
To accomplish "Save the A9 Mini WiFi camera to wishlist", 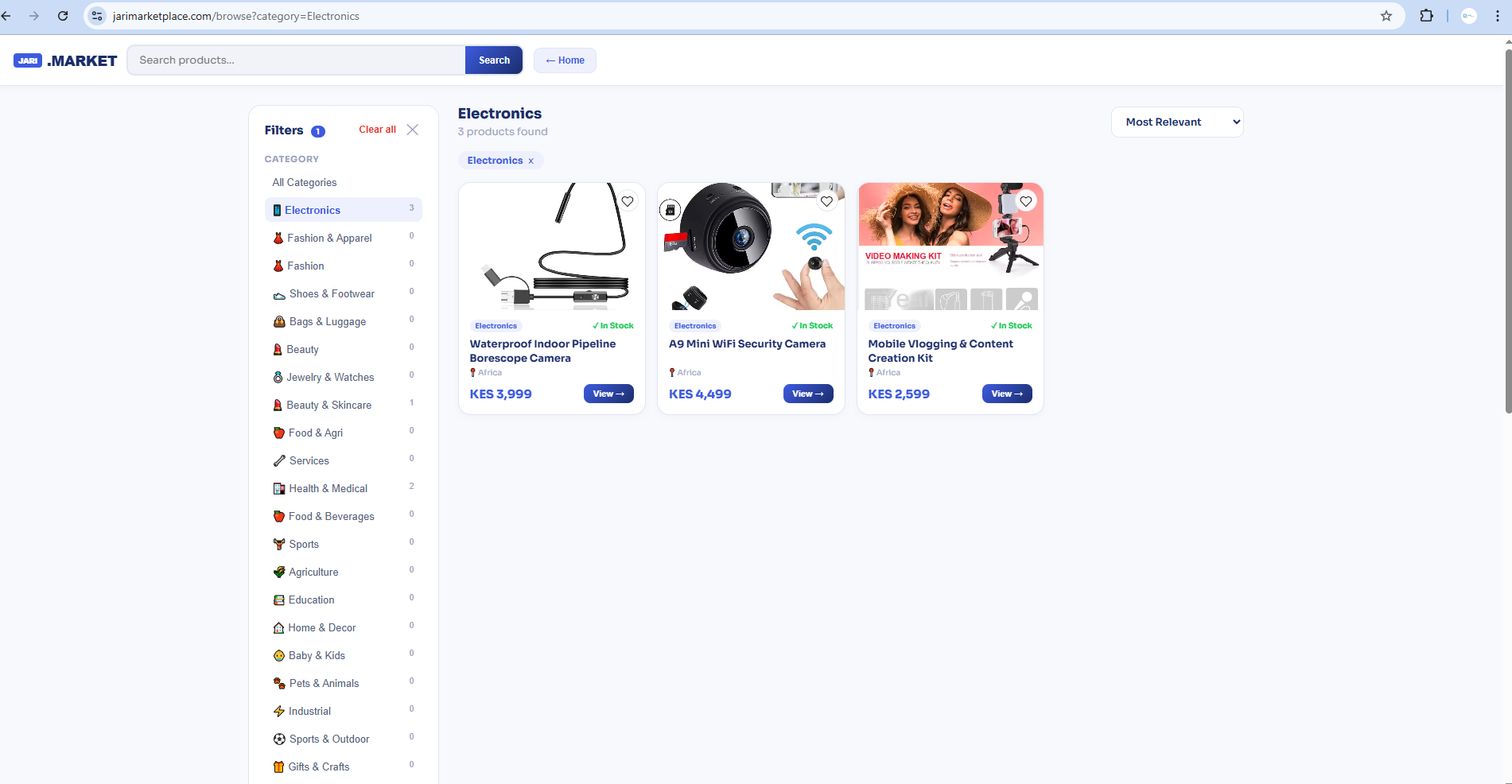I will click(x=826, y=201).
